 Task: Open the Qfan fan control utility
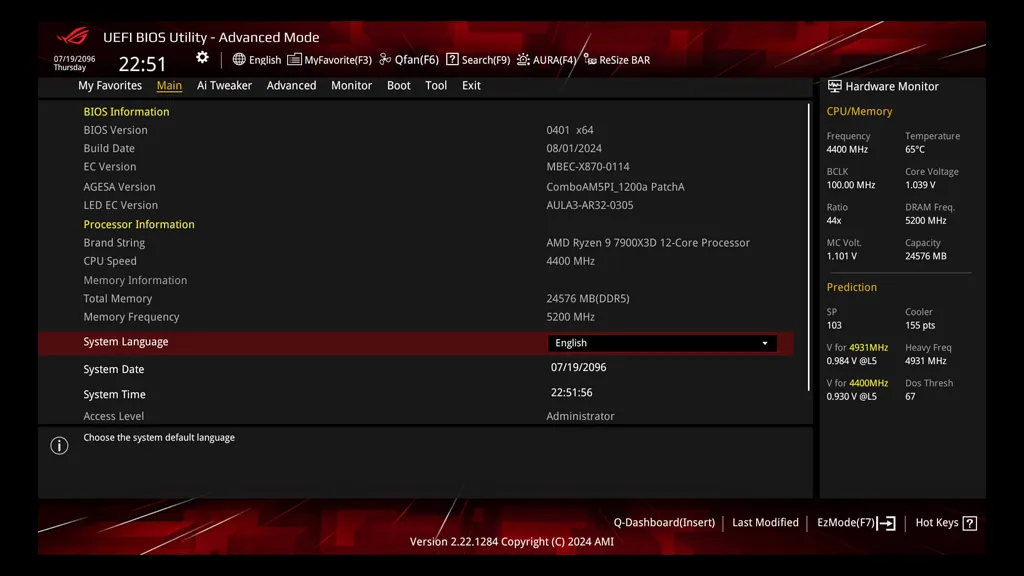click(409, 59)
